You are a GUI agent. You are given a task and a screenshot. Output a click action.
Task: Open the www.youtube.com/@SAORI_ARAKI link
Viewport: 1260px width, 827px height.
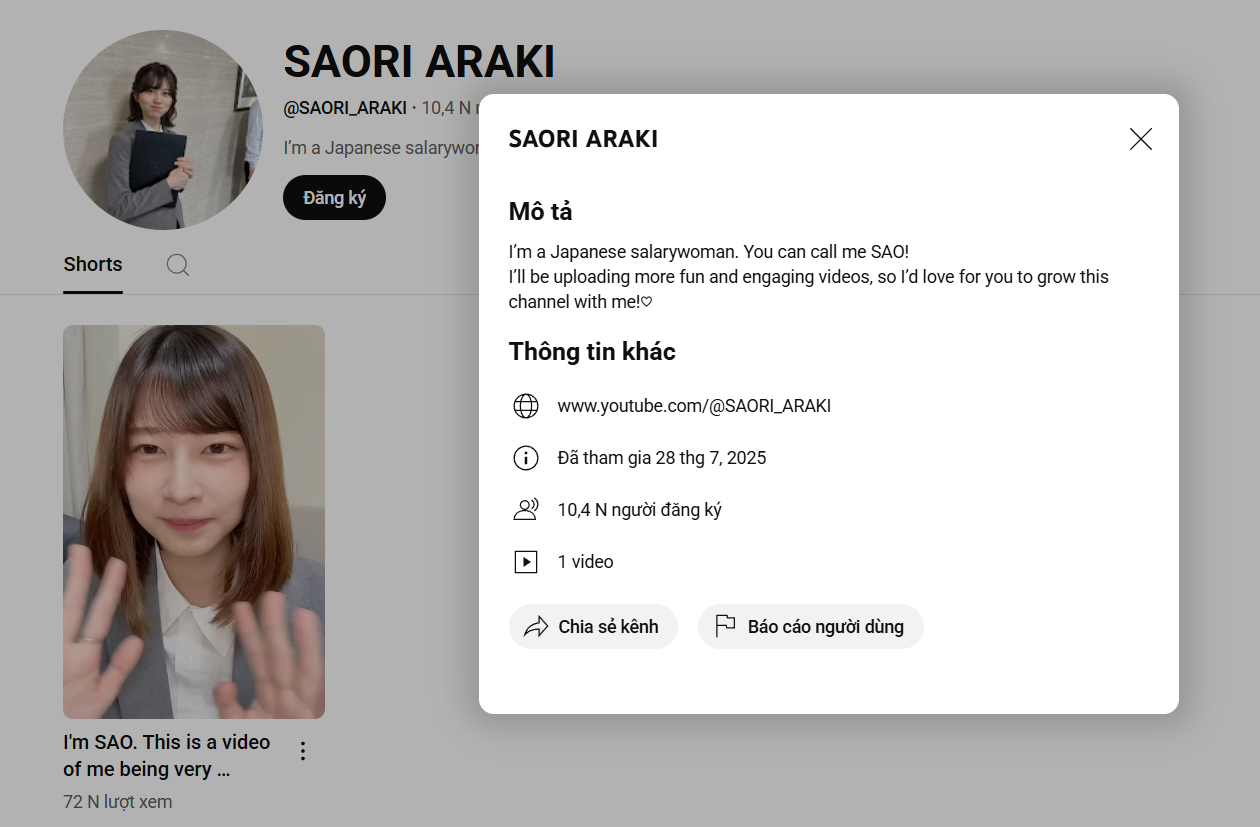[x=694, y=406]
